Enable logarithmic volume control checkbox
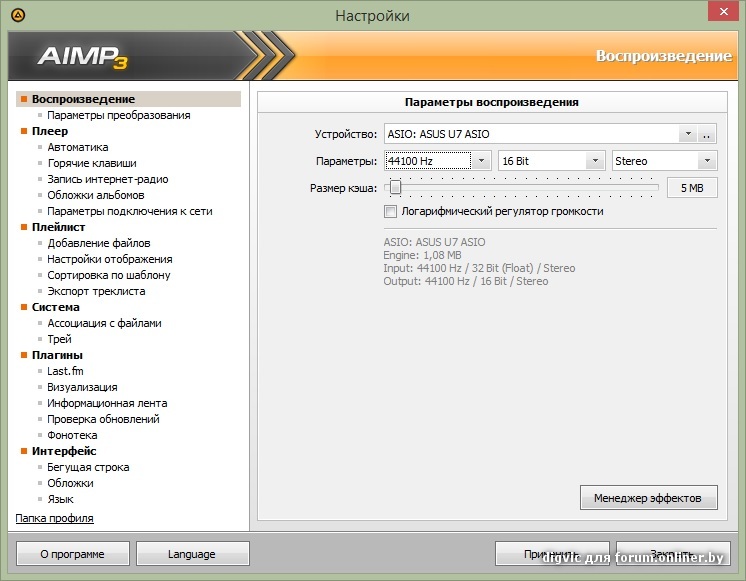Viewport: 746px width, 581px height. click(390, 211)
